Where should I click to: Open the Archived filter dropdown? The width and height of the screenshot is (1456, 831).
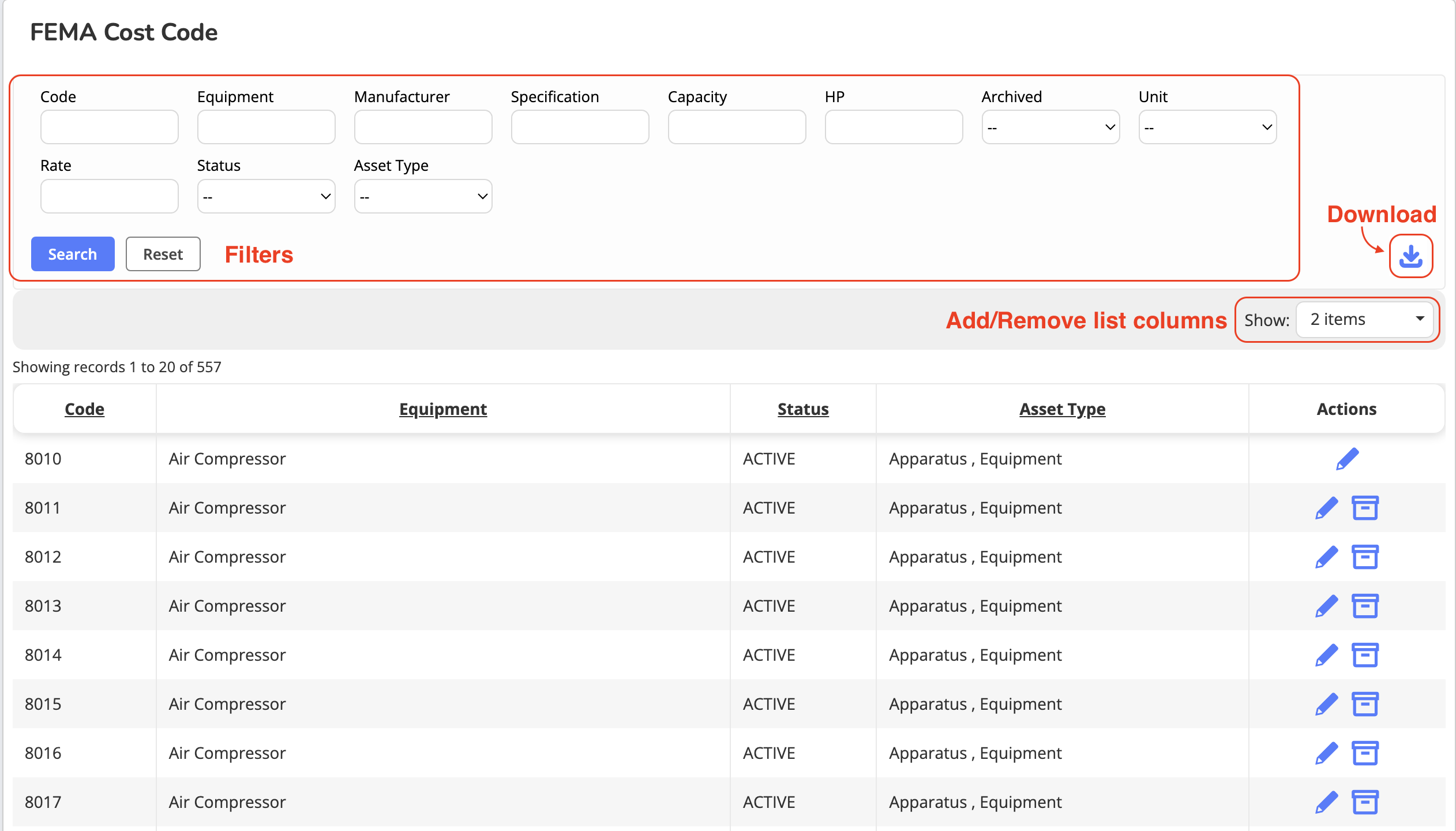click(1050, 127)
